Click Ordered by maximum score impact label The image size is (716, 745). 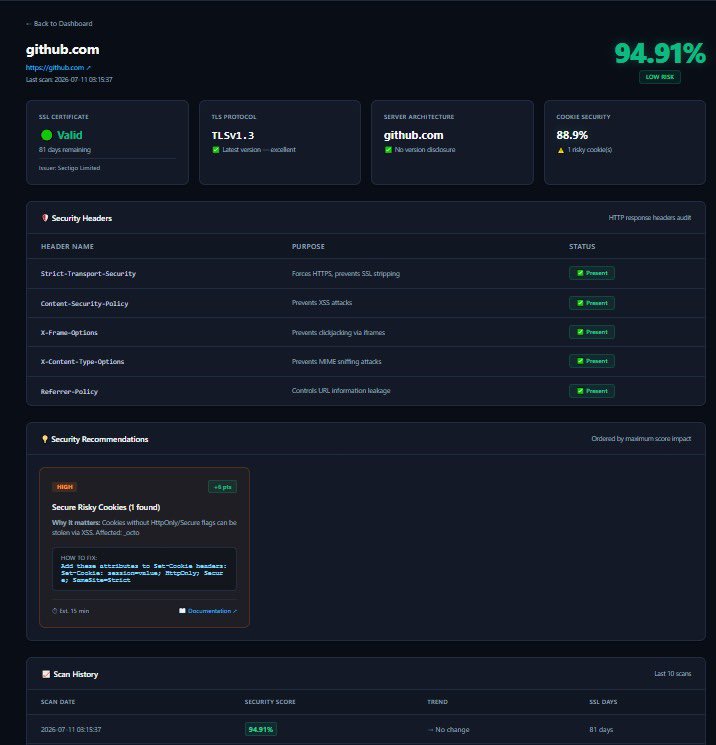[641, 439]
